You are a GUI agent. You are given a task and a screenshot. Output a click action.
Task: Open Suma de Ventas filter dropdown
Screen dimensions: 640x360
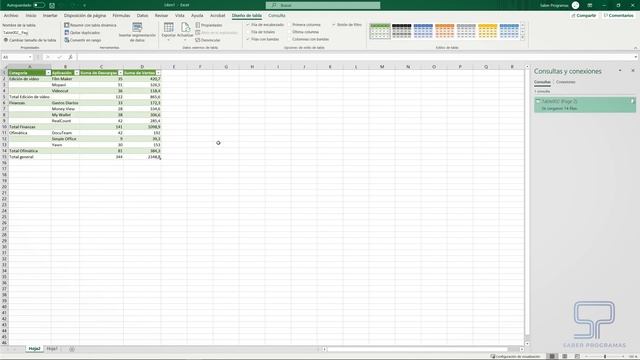158,73
